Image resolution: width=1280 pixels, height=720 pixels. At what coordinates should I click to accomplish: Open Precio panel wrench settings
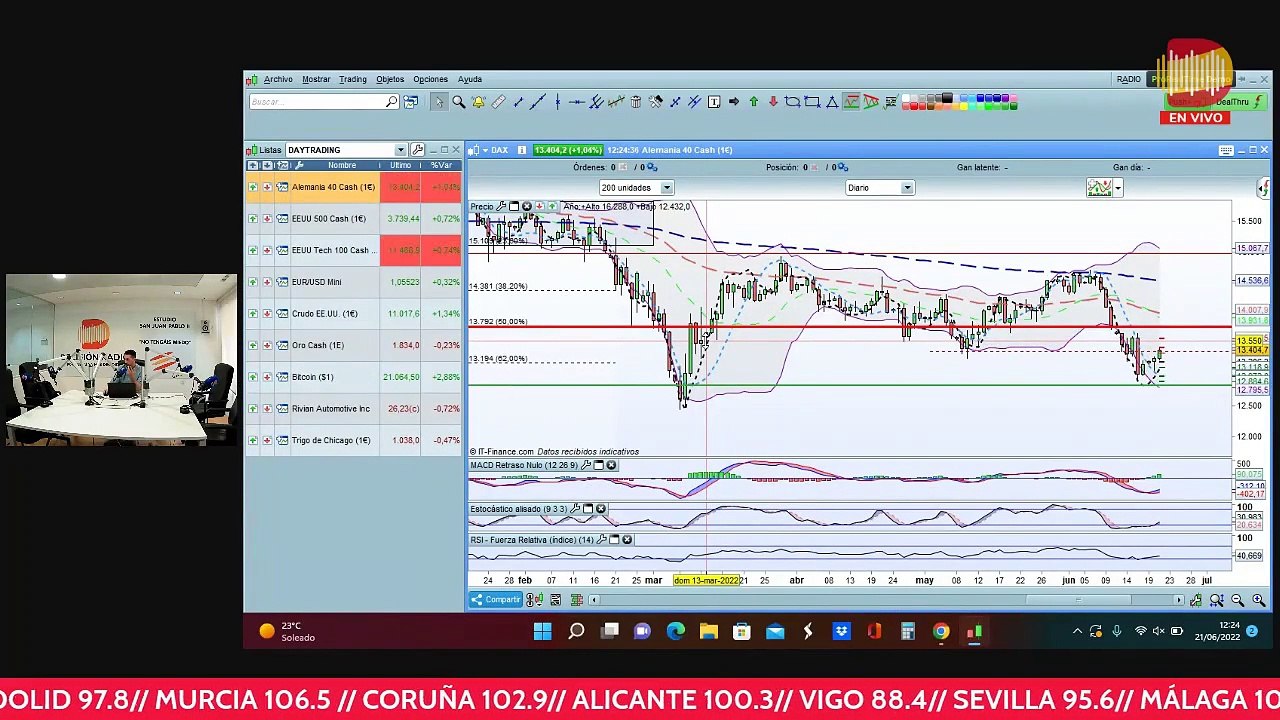coord(501,206)
